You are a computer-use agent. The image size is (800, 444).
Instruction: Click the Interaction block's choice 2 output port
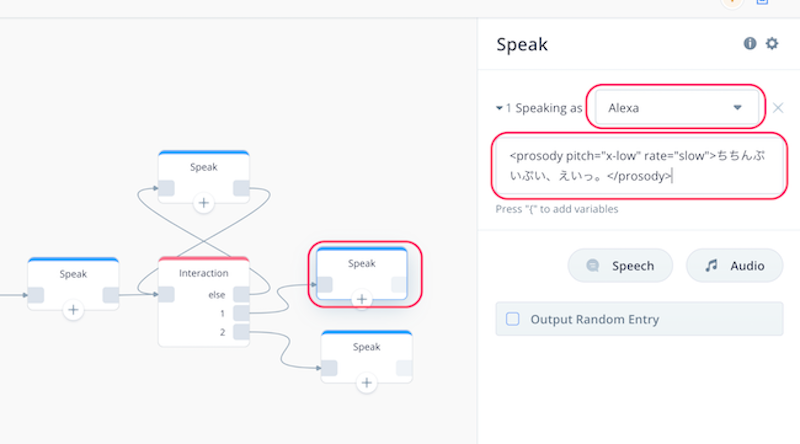click(241, 332)
